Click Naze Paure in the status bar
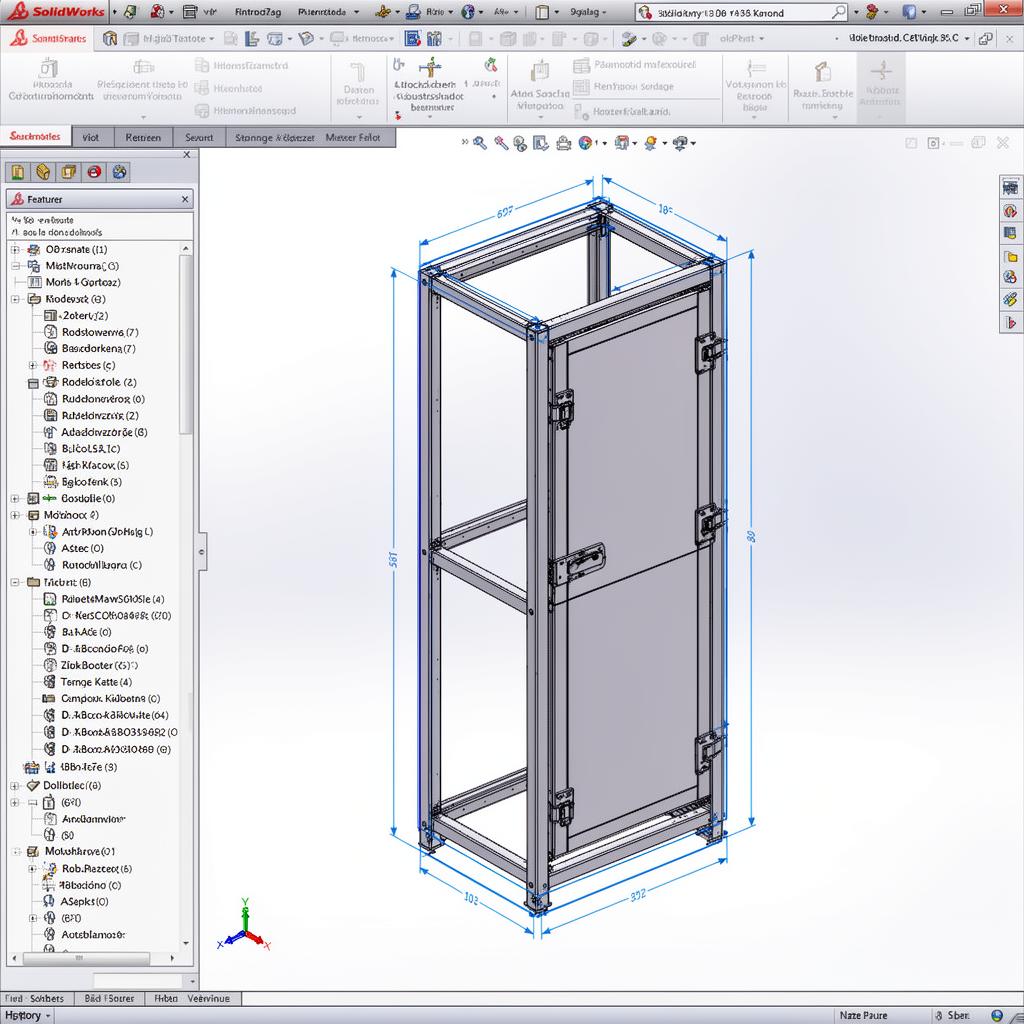Image resolution: width=1024 pixels, height=1024 pixels. pos(863,1016)
